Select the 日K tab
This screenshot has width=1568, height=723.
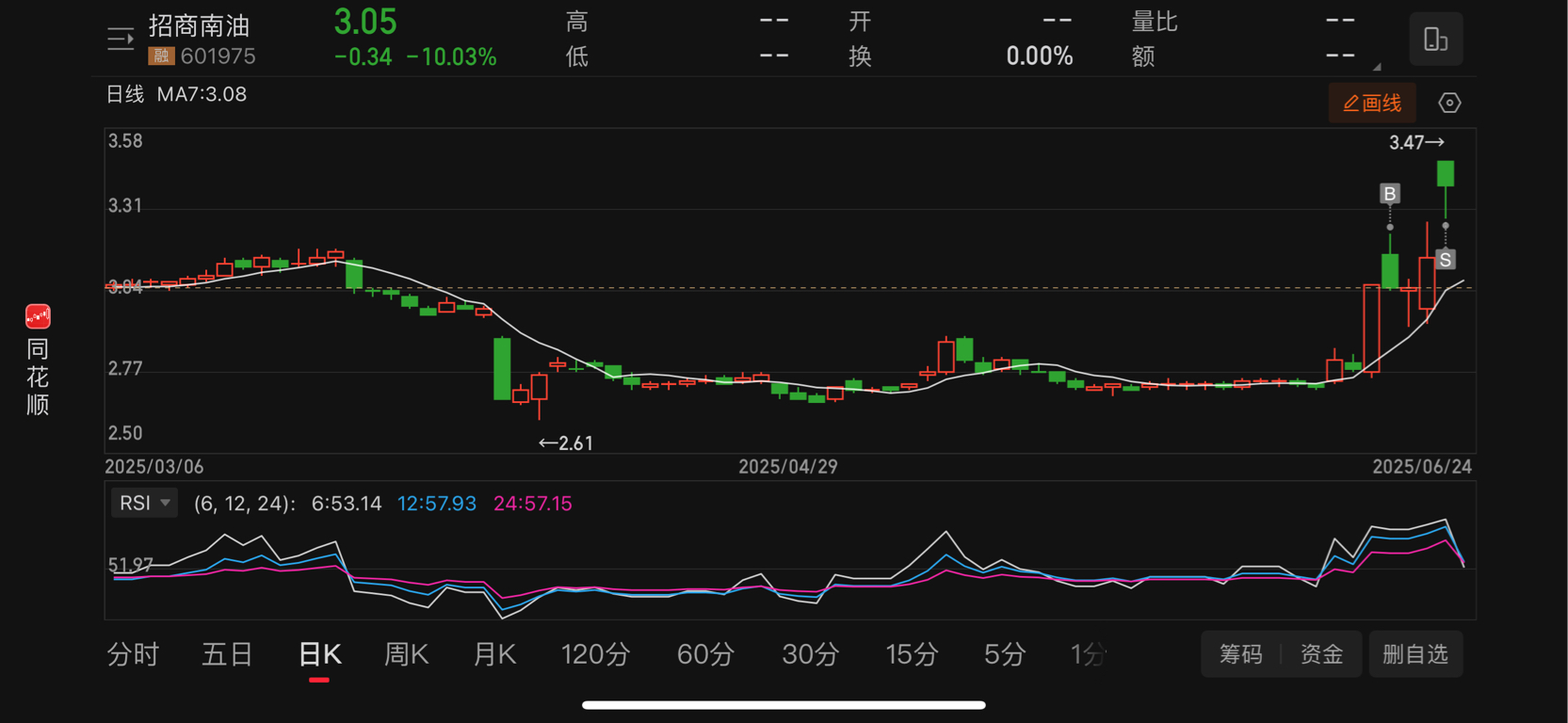coord(319,654)
